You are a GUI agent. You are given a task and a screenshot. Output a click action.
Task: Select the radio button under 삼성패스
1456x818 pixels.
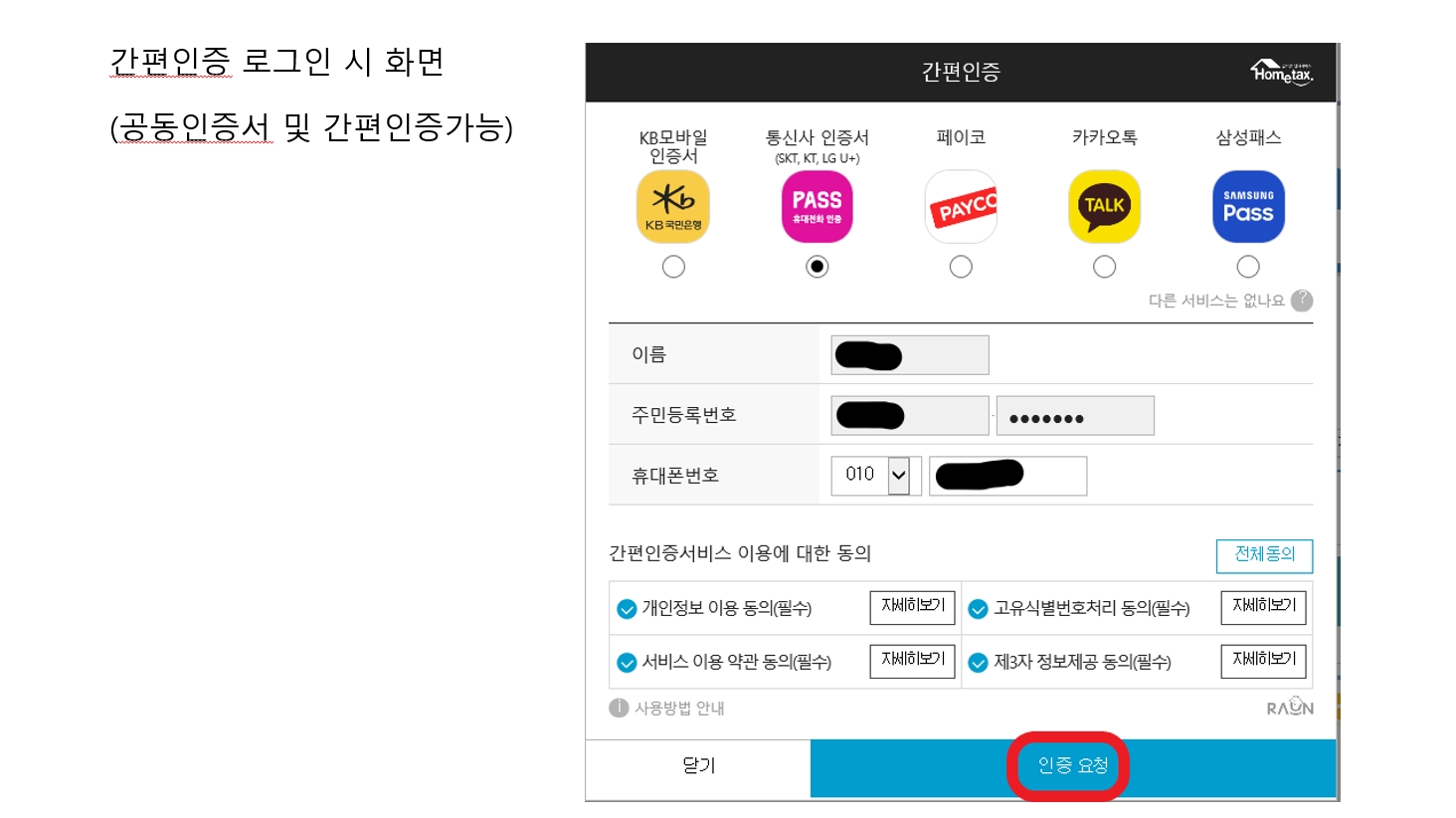point(1248,267)
